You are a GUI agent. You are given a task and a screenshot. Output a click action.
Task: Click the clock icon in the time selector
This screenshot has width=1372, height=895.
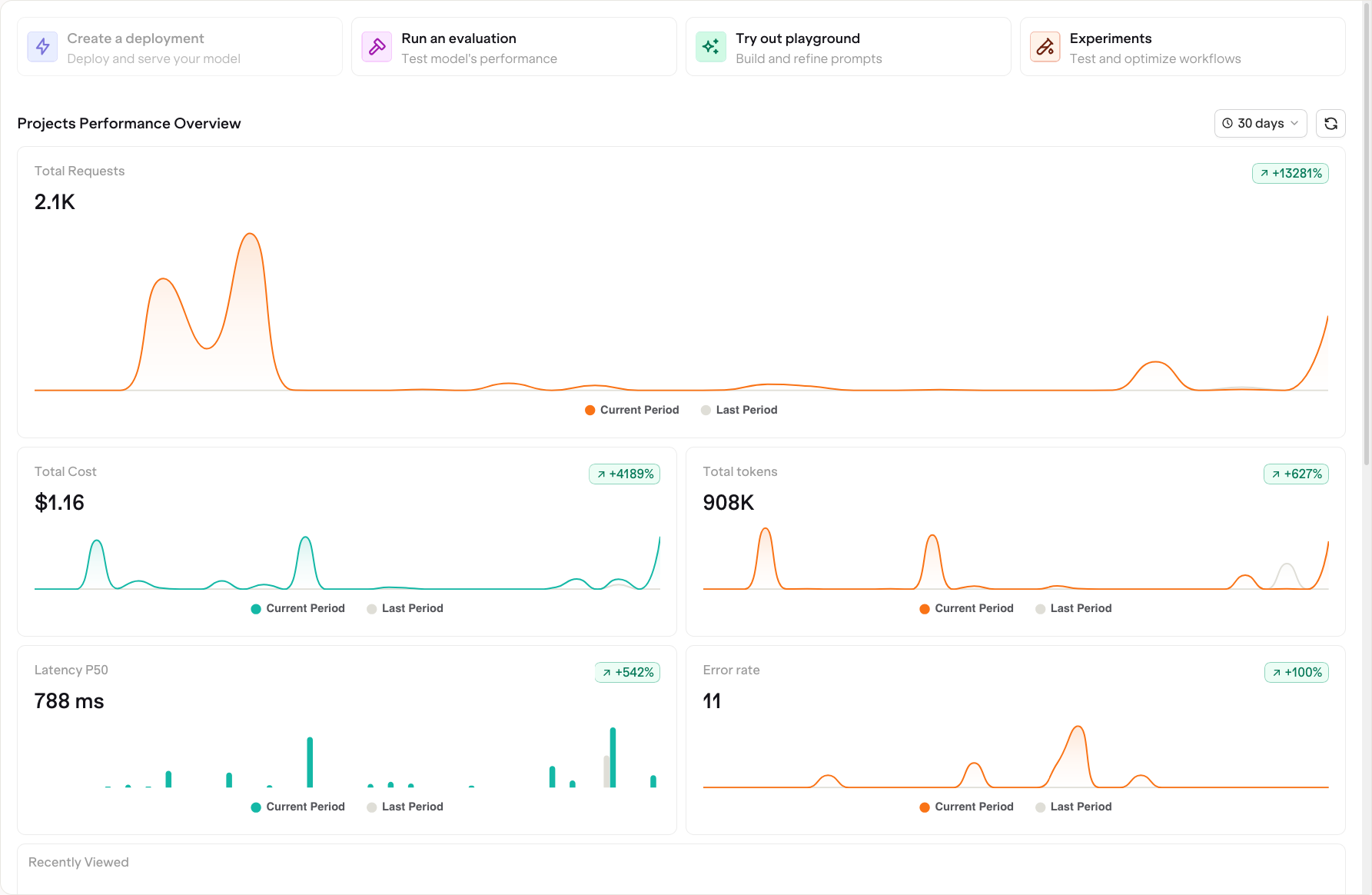1228,123
